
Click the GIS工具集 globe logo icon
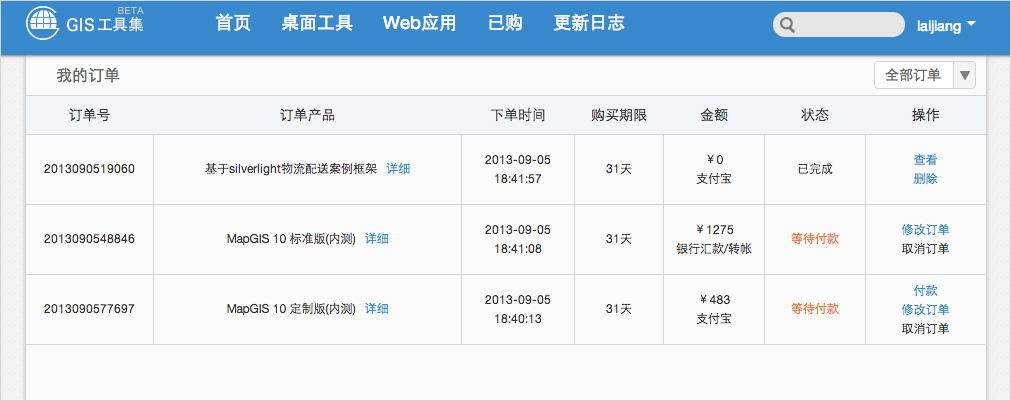click(42, 23)
